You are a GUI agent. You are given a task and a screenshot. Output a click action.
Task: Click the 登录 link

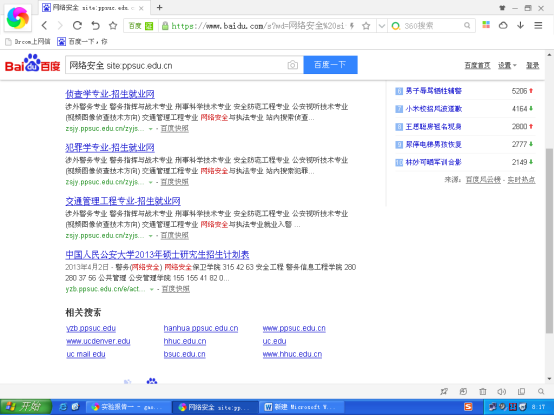click(x=532, y=65)
